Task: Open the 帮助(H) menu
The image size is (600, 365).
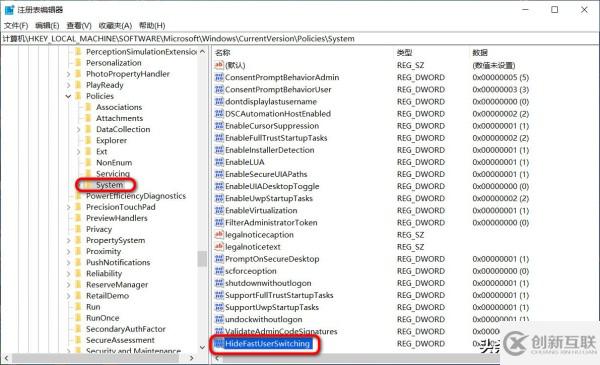Action: click(x=152, y=26)
